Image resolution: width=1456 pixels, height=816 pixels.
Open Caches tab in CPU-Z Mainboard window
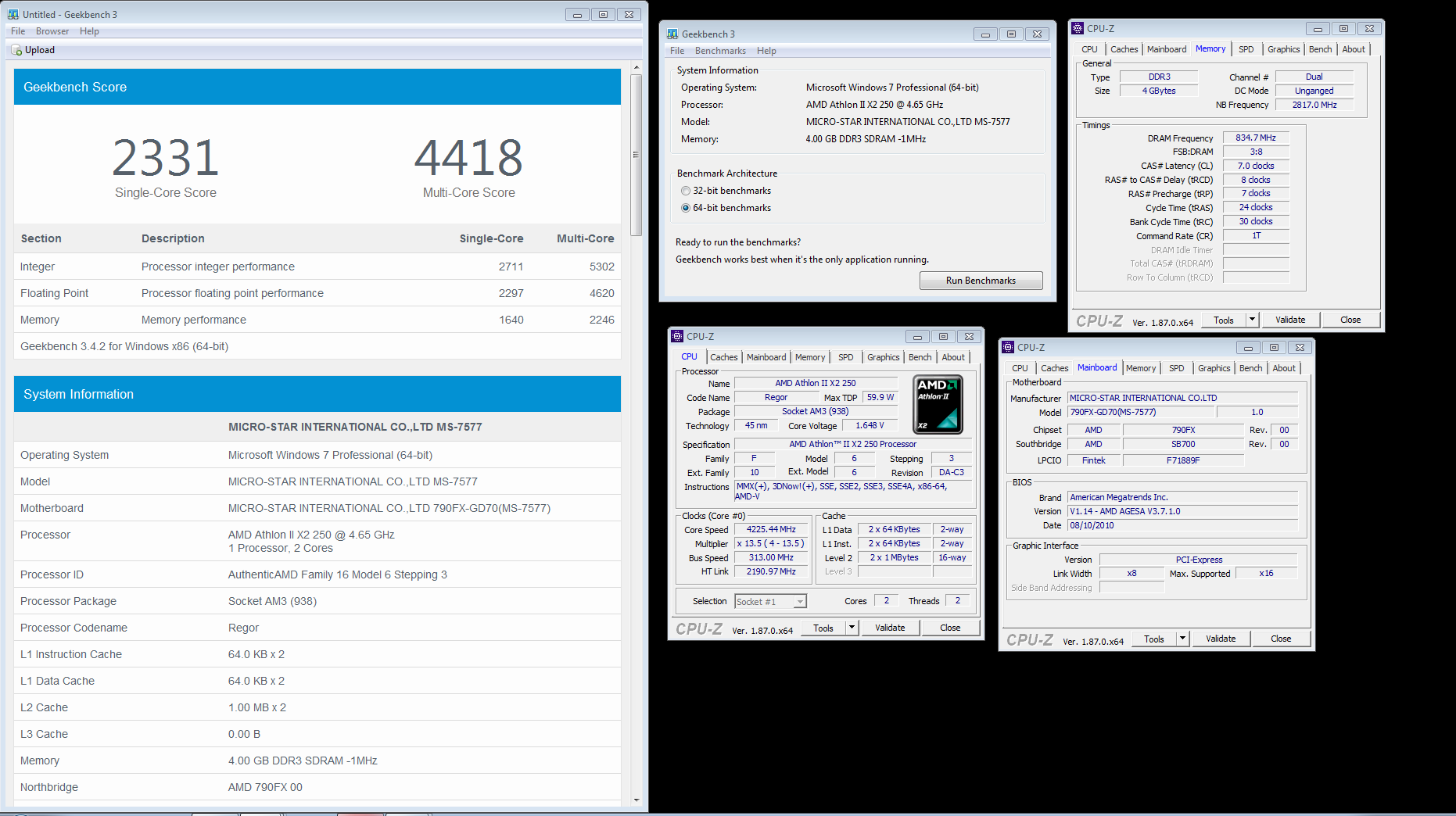1054,368
